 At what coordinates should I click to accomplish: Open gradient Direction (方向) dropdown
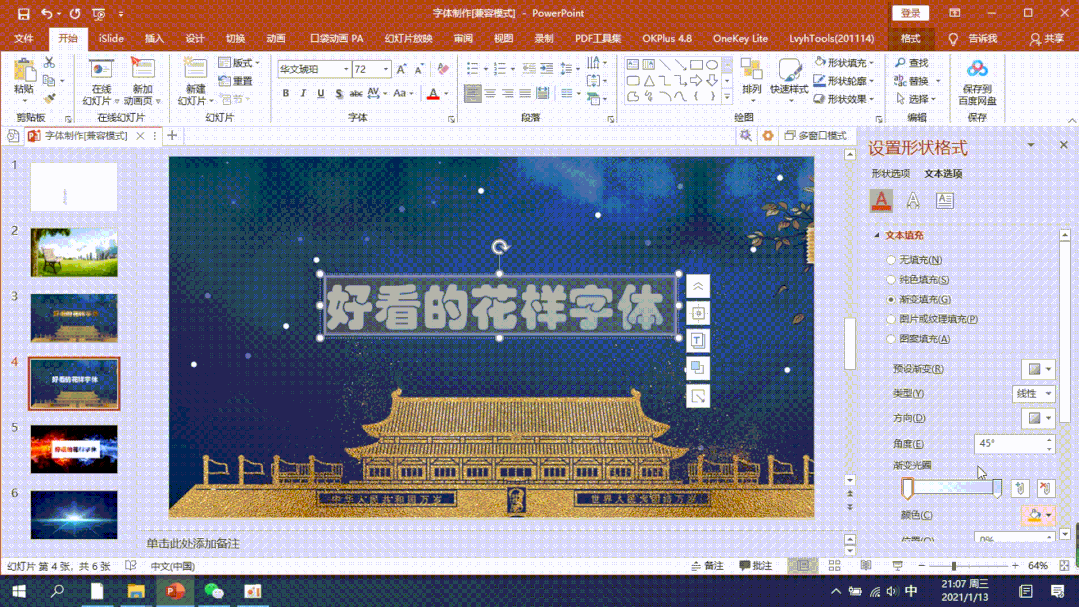tap(1038, 418)
